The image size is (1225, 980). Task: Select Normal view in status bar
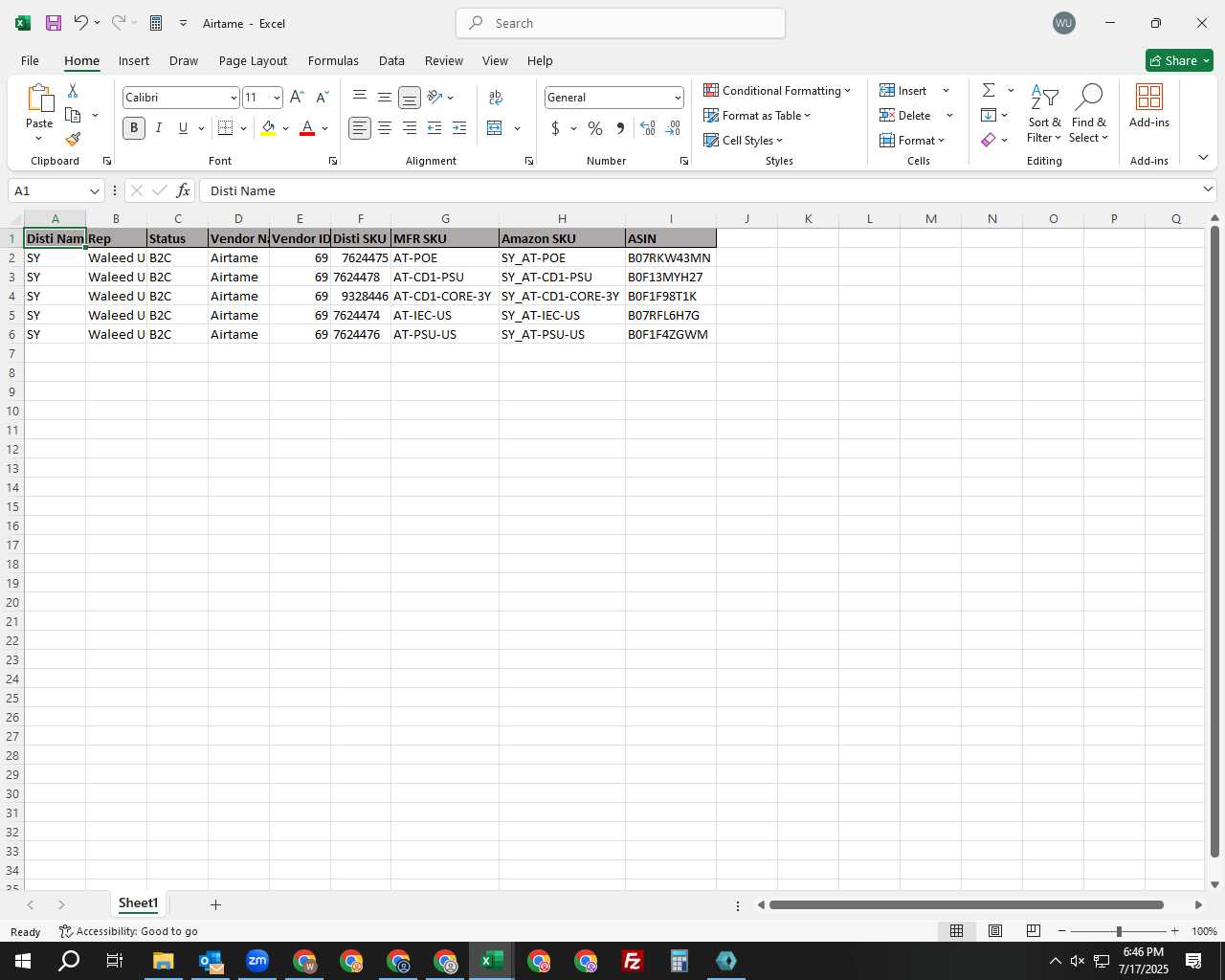956,931
